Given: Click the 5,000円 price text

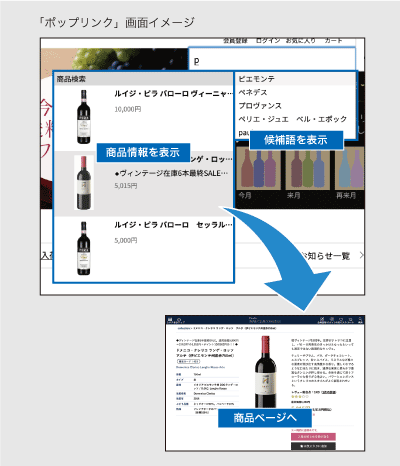Looking at the screenshot, I should coord(126,240).
